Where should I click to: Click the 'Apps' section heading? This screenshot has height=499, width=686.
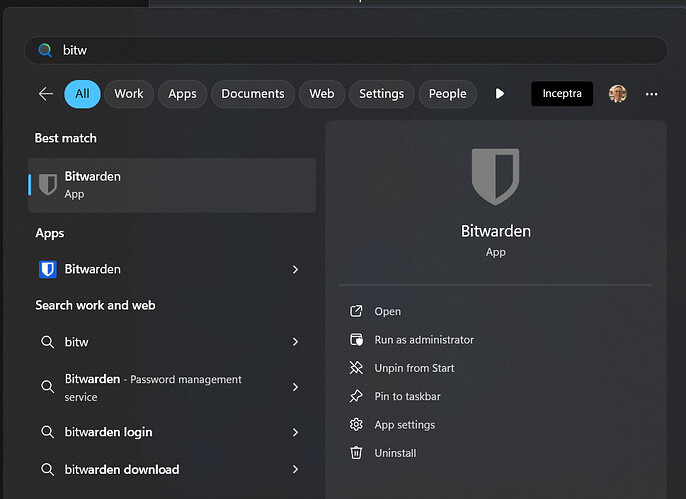pyautogui.click(x=50, y=234)
